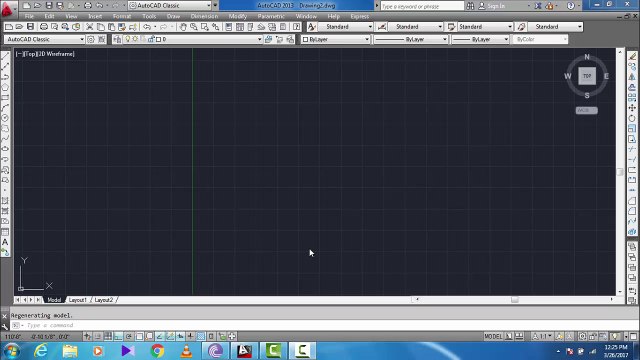Screen dimensions: 640x360
Task: Open the Modify menu
Action: (238, 16)
